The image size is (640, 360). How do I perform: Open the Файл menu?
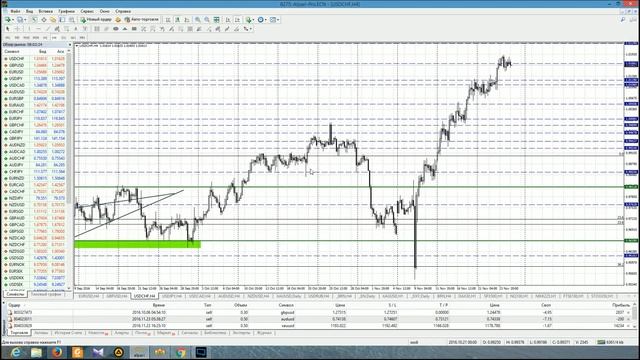(x=15, y=11)
